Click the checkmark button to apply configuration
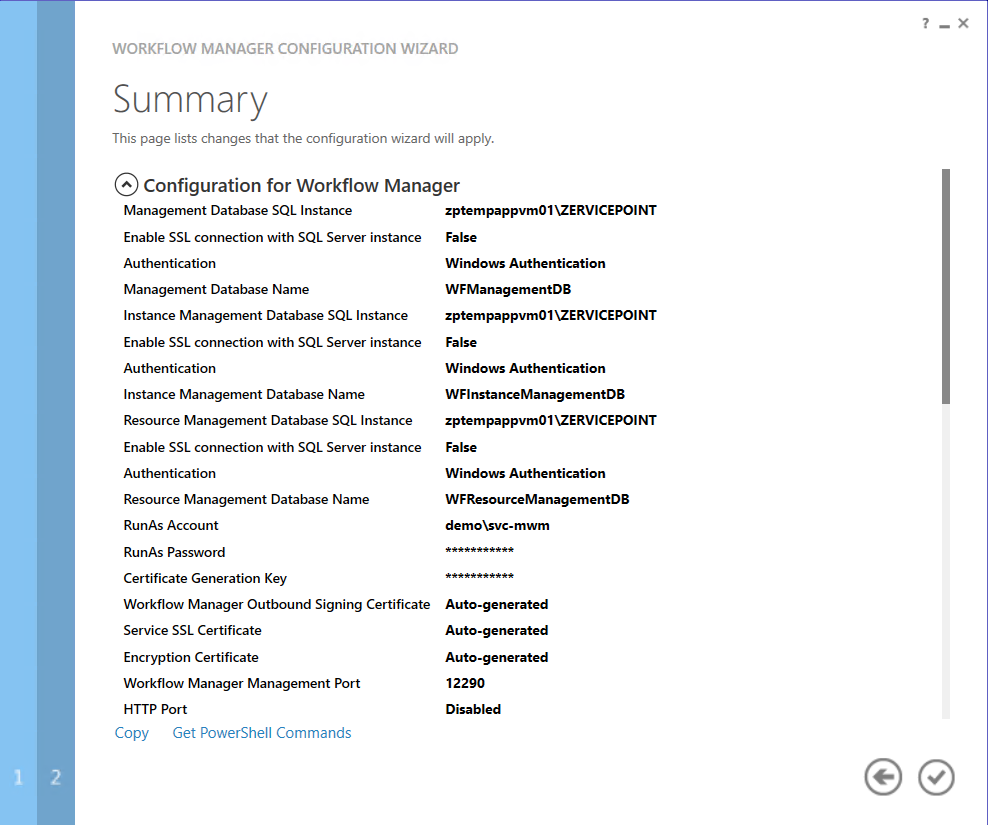The image size is (988, 825). click(x=937, y=777)
